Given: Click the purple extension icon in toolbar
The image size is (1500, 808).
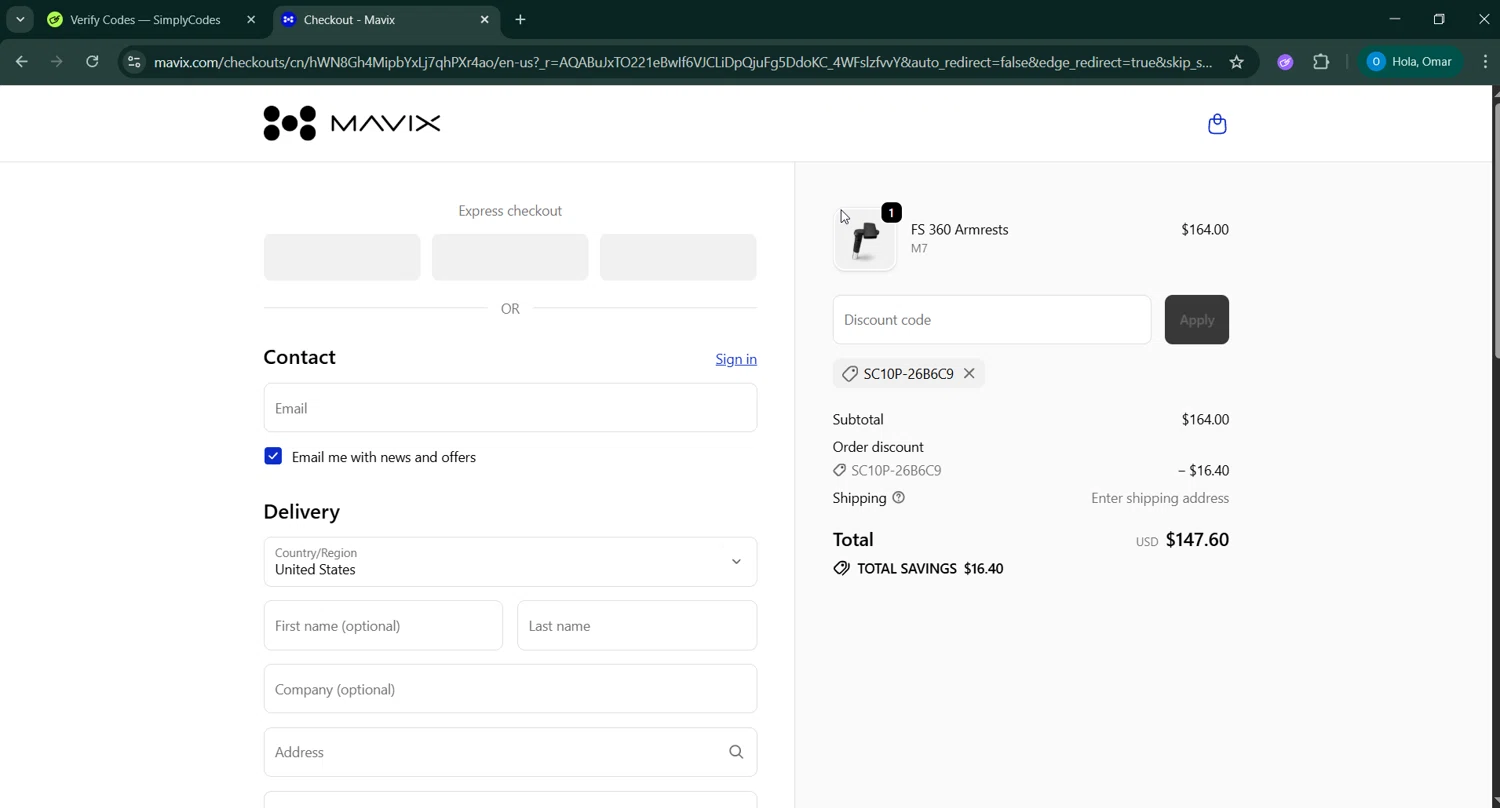Looking at the screenshot, I should click(x=1285, y=62).
